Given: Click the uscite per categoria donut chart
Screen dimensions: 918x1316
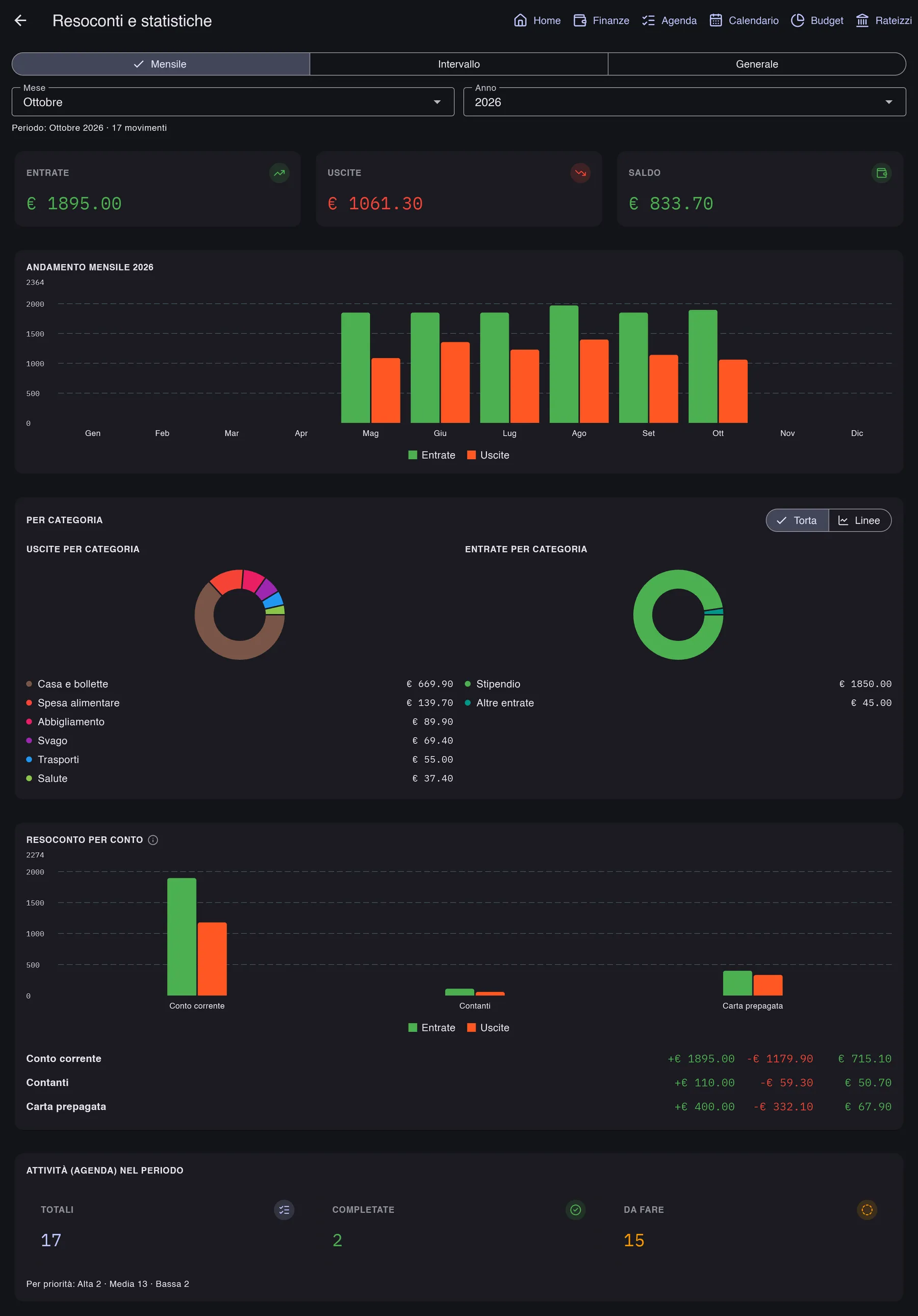Looking at the screenshot, I should pyautogui.click(x=240, y=614).
